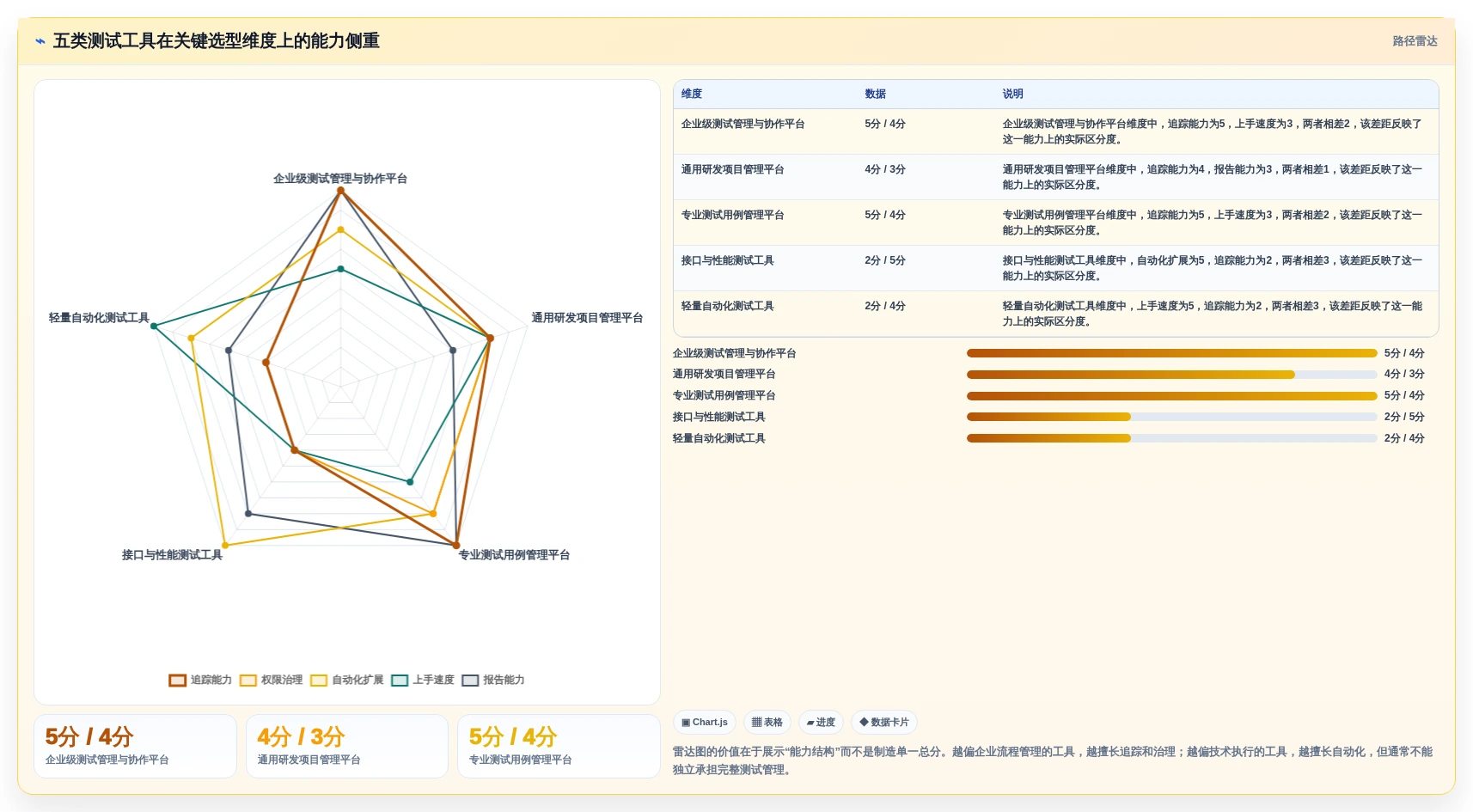
Task: Click the 企业级测试管理与协作平台 progress bar
Action: coord(1171,353)
